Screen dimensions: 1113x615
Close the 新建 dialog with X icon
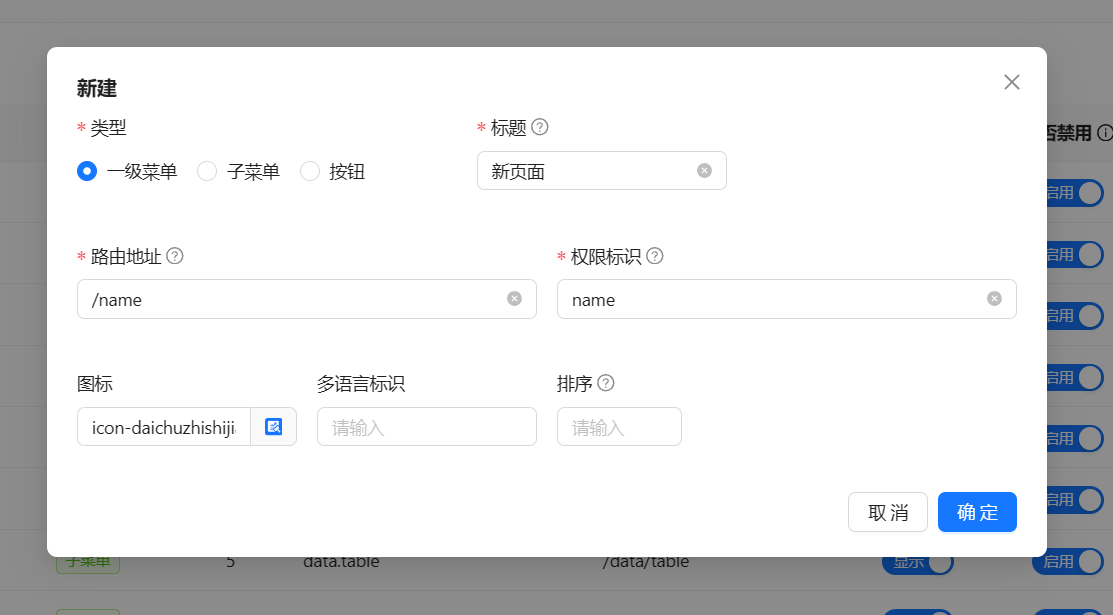(1011, 82)
